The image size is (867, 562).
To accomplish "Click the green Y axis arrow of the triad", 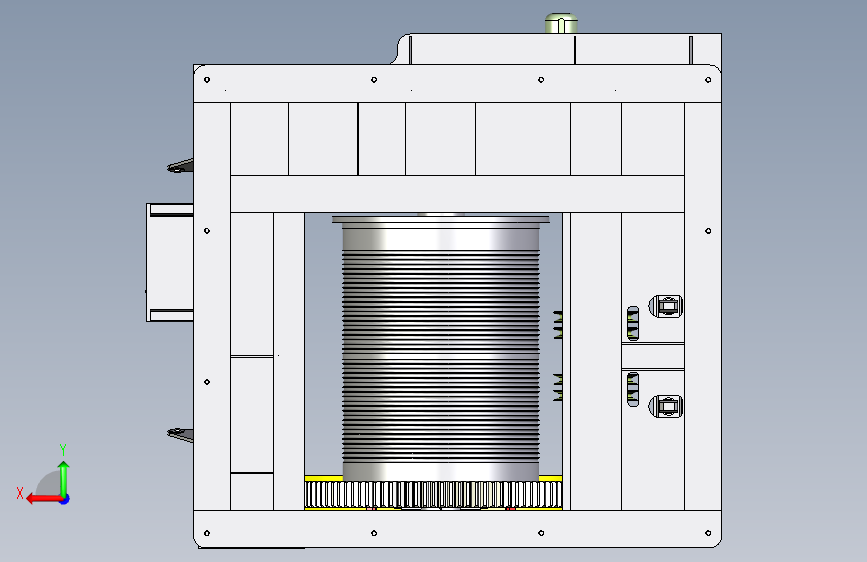I will (x=64, y=478).
